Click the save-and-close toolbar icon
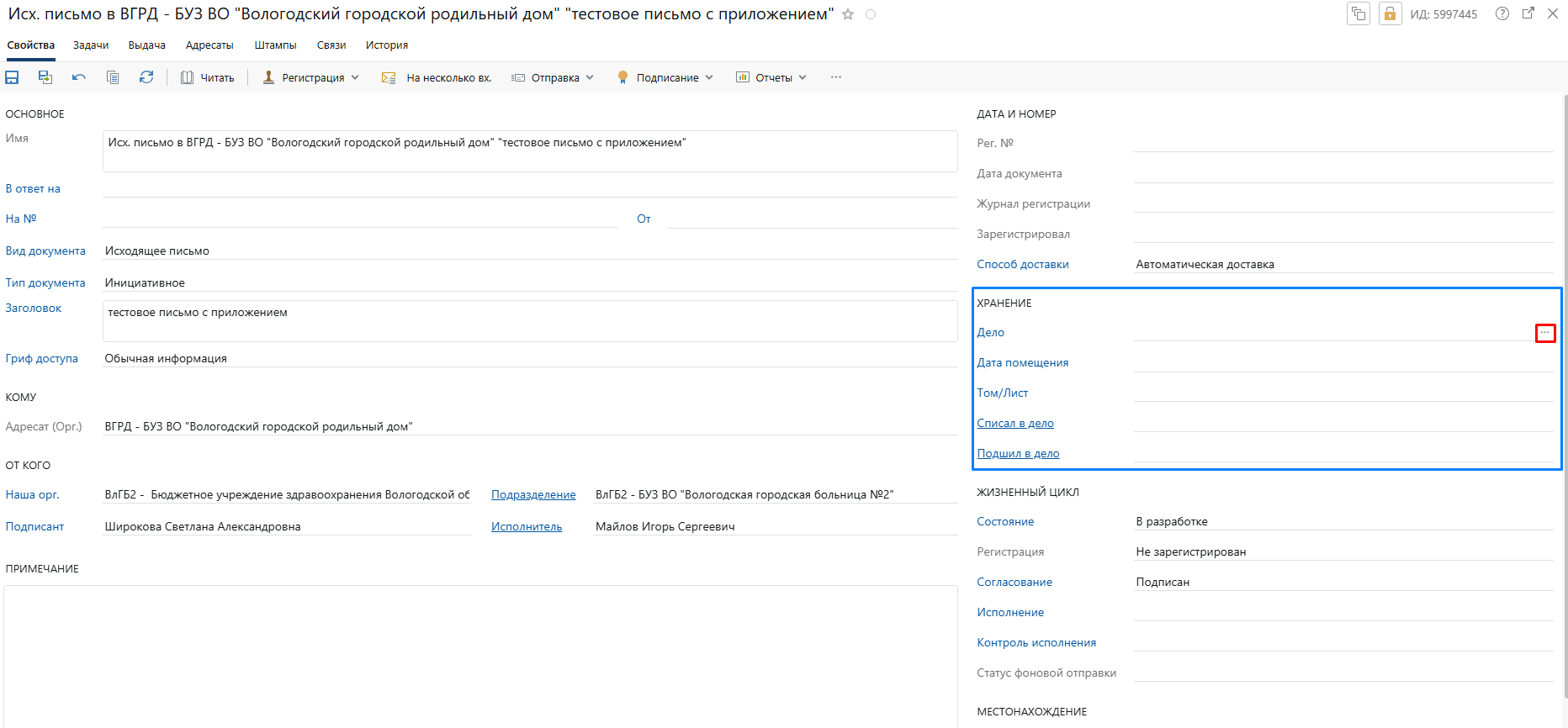This screenshot has height=728, width=1568. click(x=45, y=77)
